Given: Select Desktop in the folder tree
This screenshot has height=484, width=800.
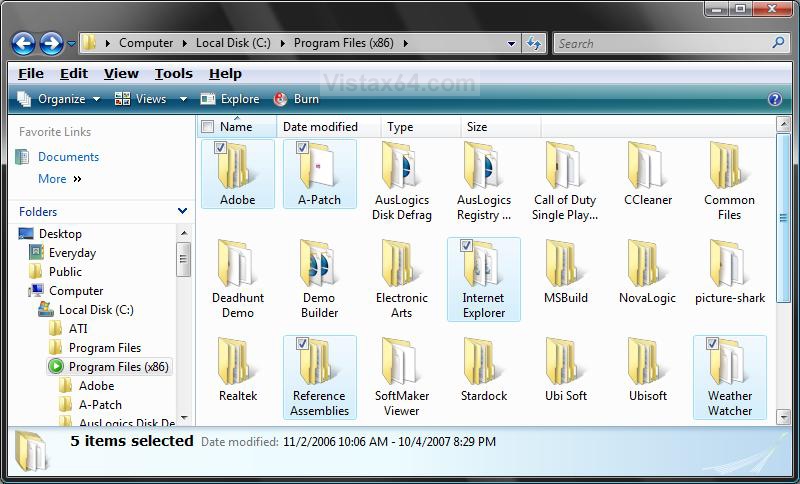Looking at the screenshot, I should point(60,234).
